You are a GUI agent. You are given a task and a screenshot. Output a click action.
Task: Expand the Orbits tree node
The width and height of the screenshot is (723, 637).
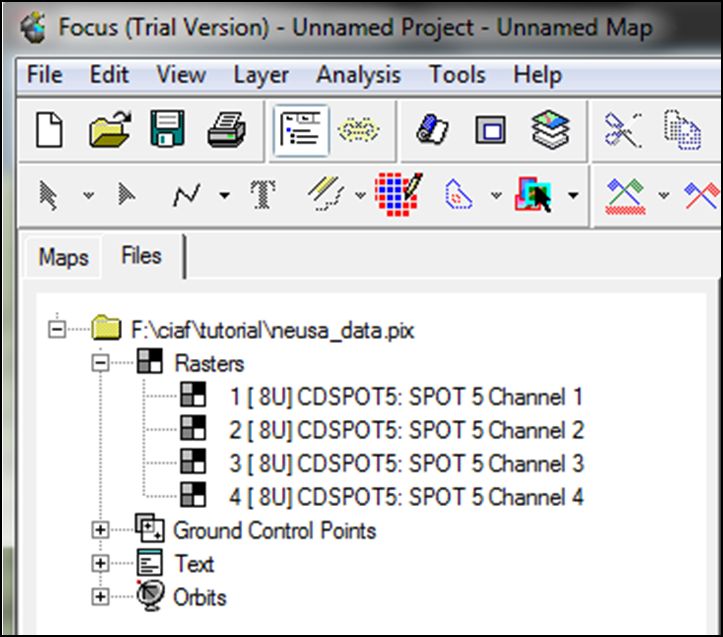pos(100,597)
